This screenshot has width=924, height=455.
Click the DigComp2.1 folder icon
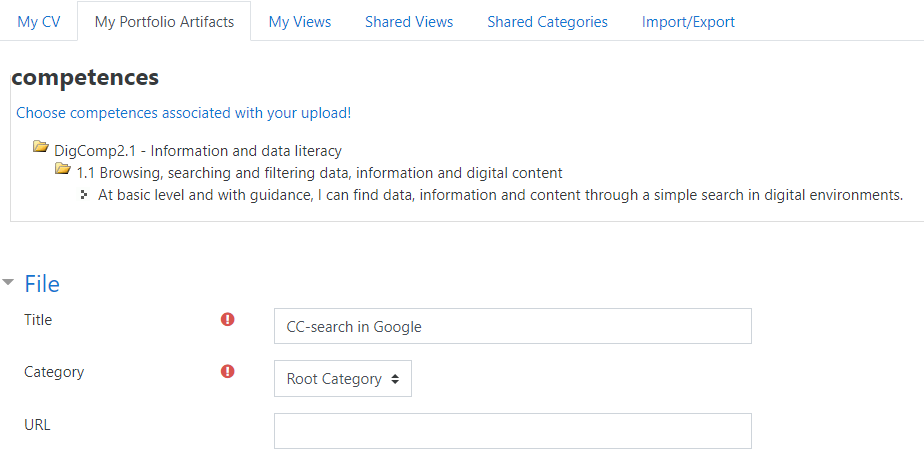pyautogui.click(x=41, y=146)
